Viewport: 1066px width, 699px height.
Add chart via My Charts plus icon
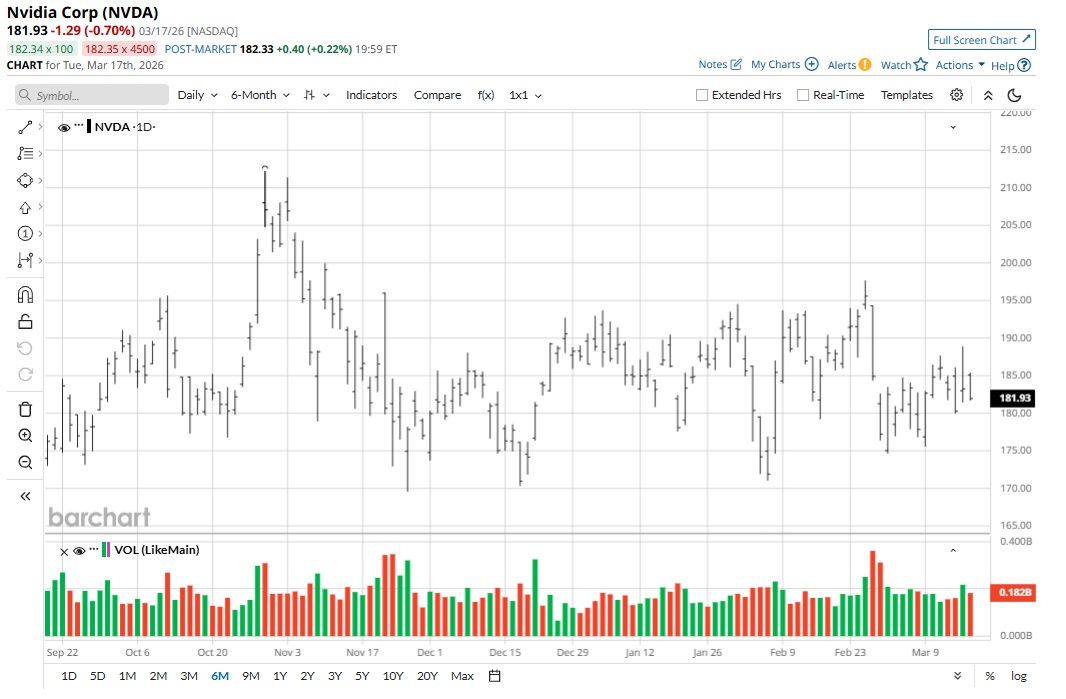(812, 64)
